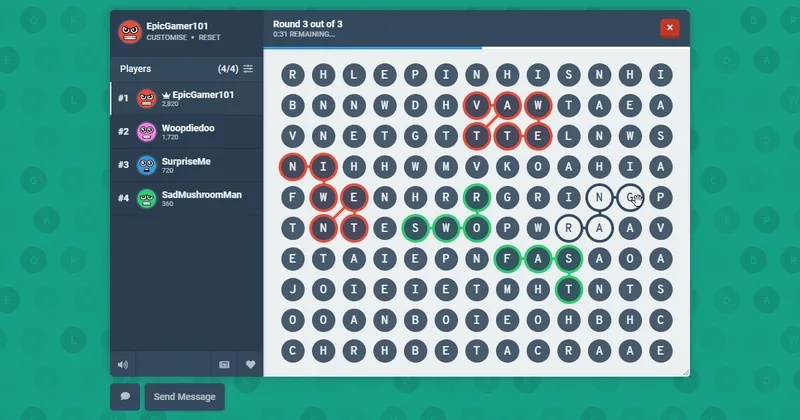800x420 pixels.
Task: Click the red avatar in the #1 player row
Action: 146,98
